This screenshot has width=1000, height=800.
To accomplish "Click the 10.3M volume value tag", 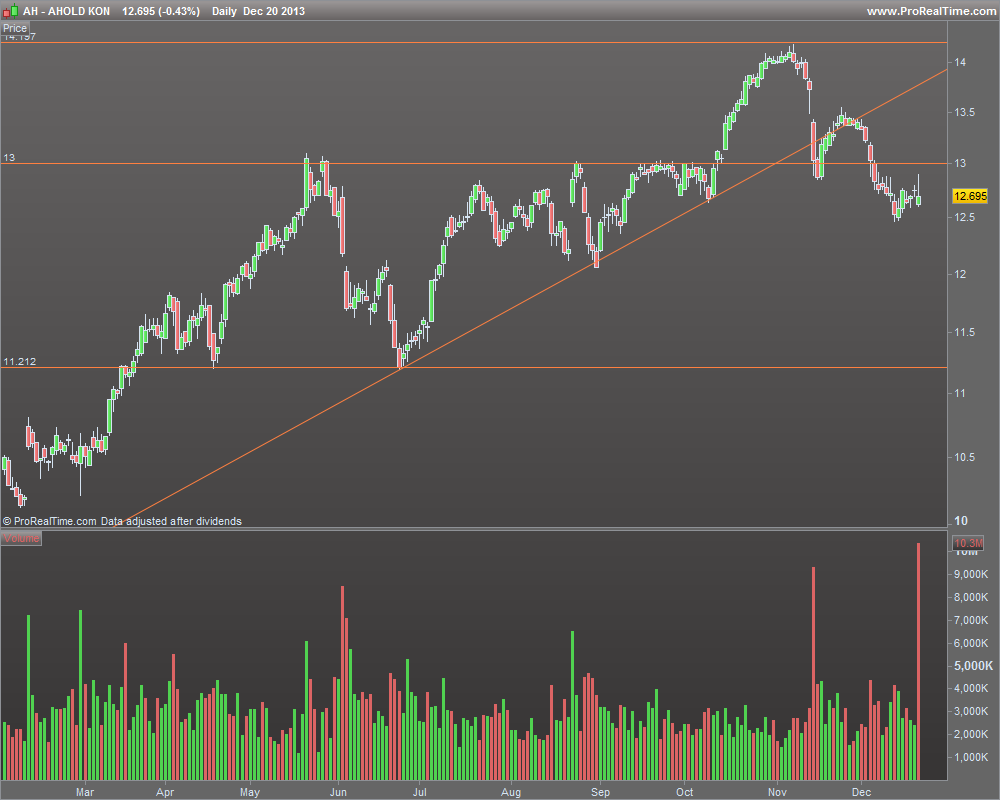I will [x=968, y=543].
